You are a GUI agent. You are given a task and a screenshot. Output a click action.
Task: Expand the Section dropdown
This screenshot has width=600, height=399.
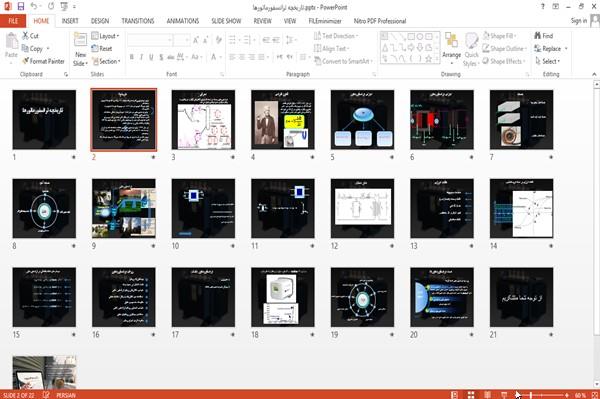(106, 61)
